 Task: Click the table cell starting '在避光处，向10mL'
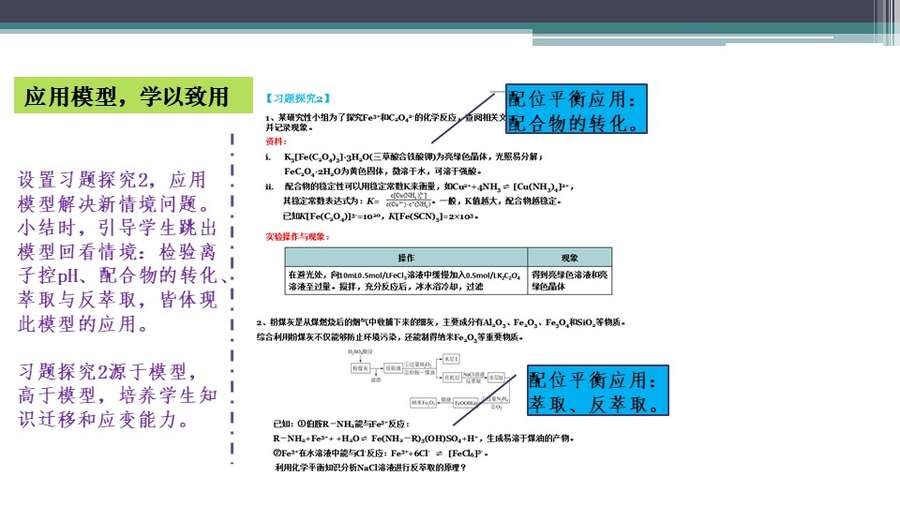click(406, 281)
